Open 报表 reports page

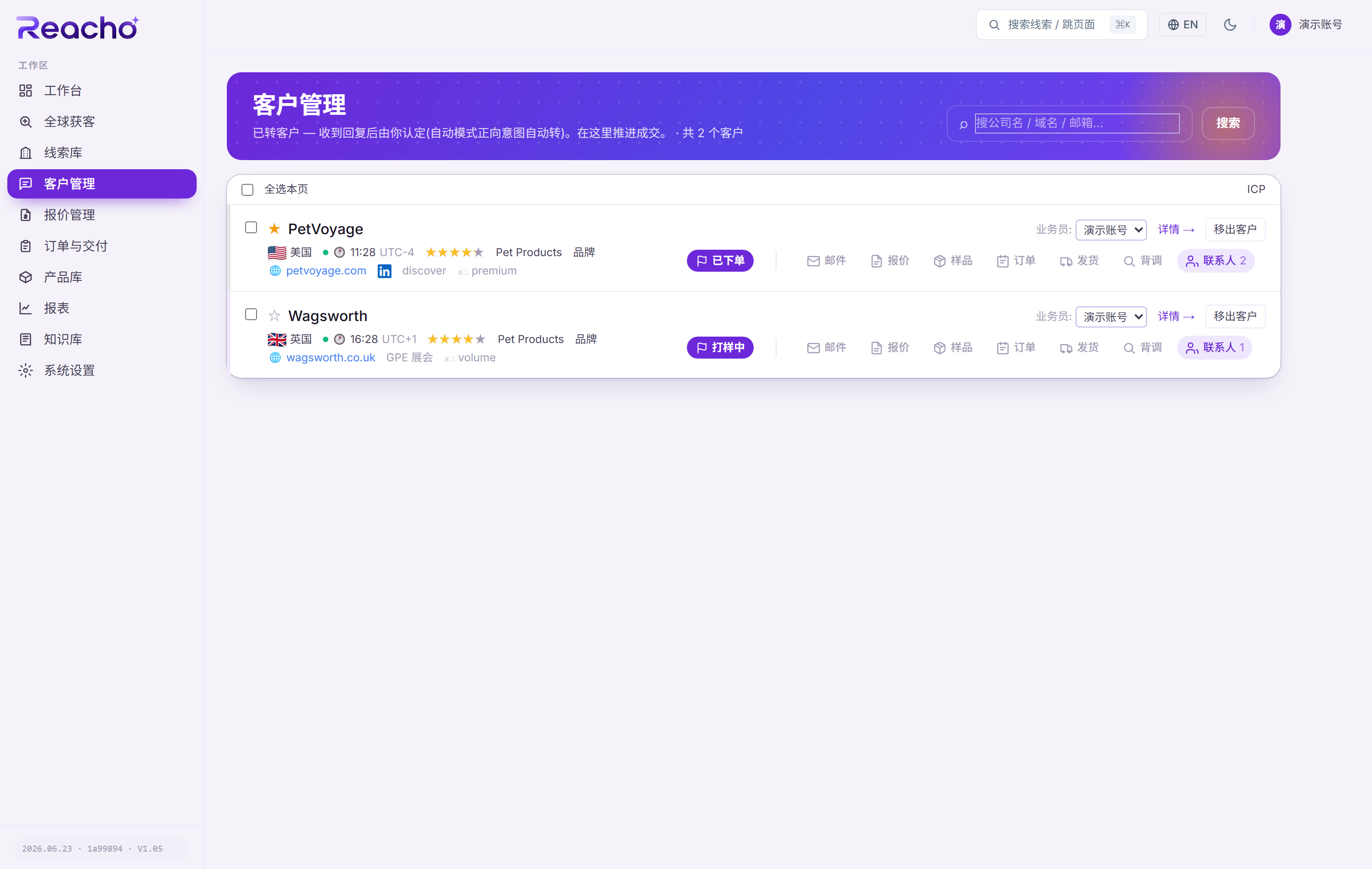(102, 308)
